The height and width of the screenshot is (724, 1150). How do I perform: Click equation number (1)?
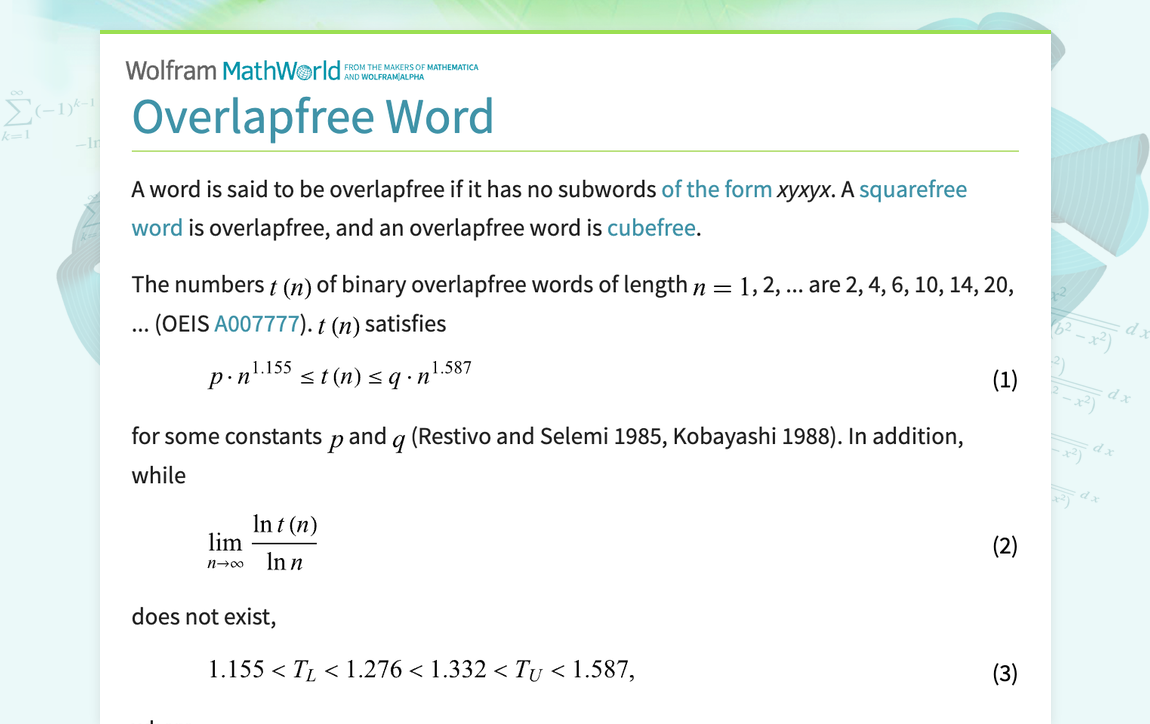point(1004,379)
